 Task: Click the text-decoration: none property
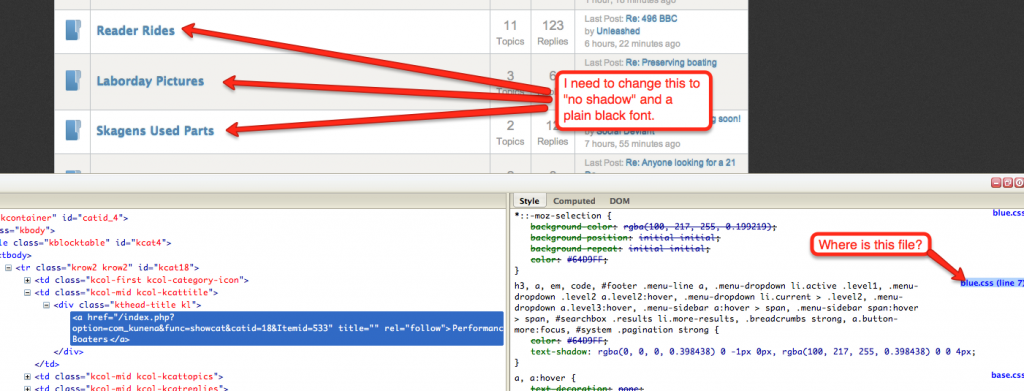[x=587, y=388]
